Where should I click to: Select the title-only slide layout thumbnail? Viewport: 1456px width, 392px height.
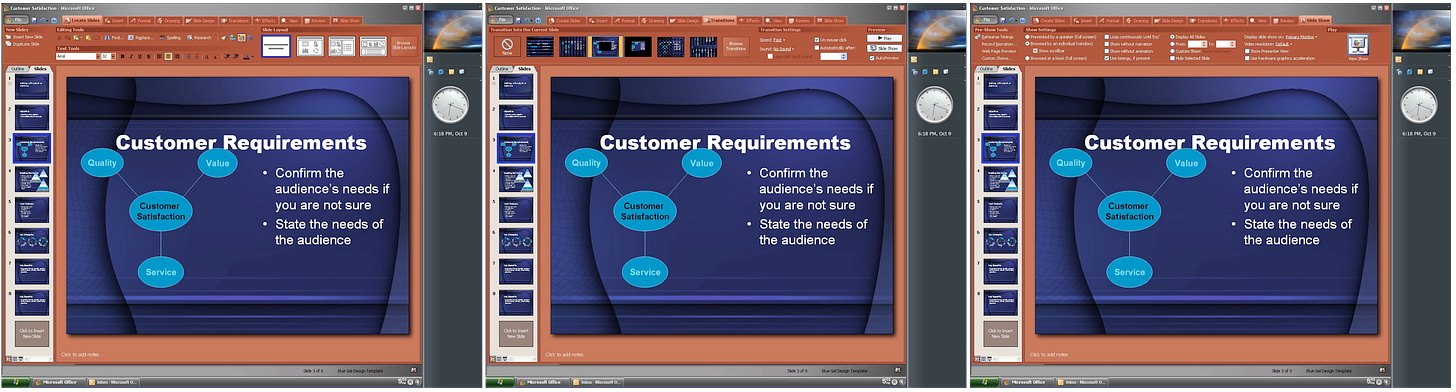tap(276, 46)
